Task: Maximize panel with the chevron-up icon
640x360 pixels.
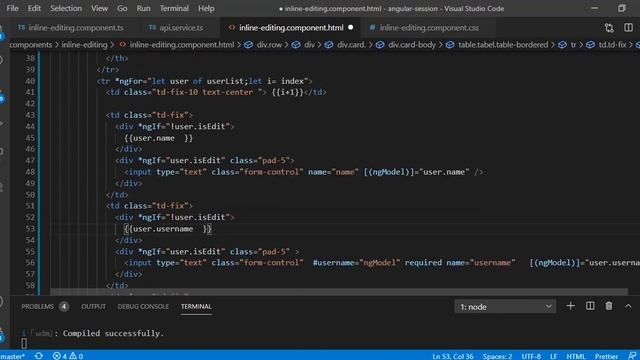Action: click(x=628, y=306)
